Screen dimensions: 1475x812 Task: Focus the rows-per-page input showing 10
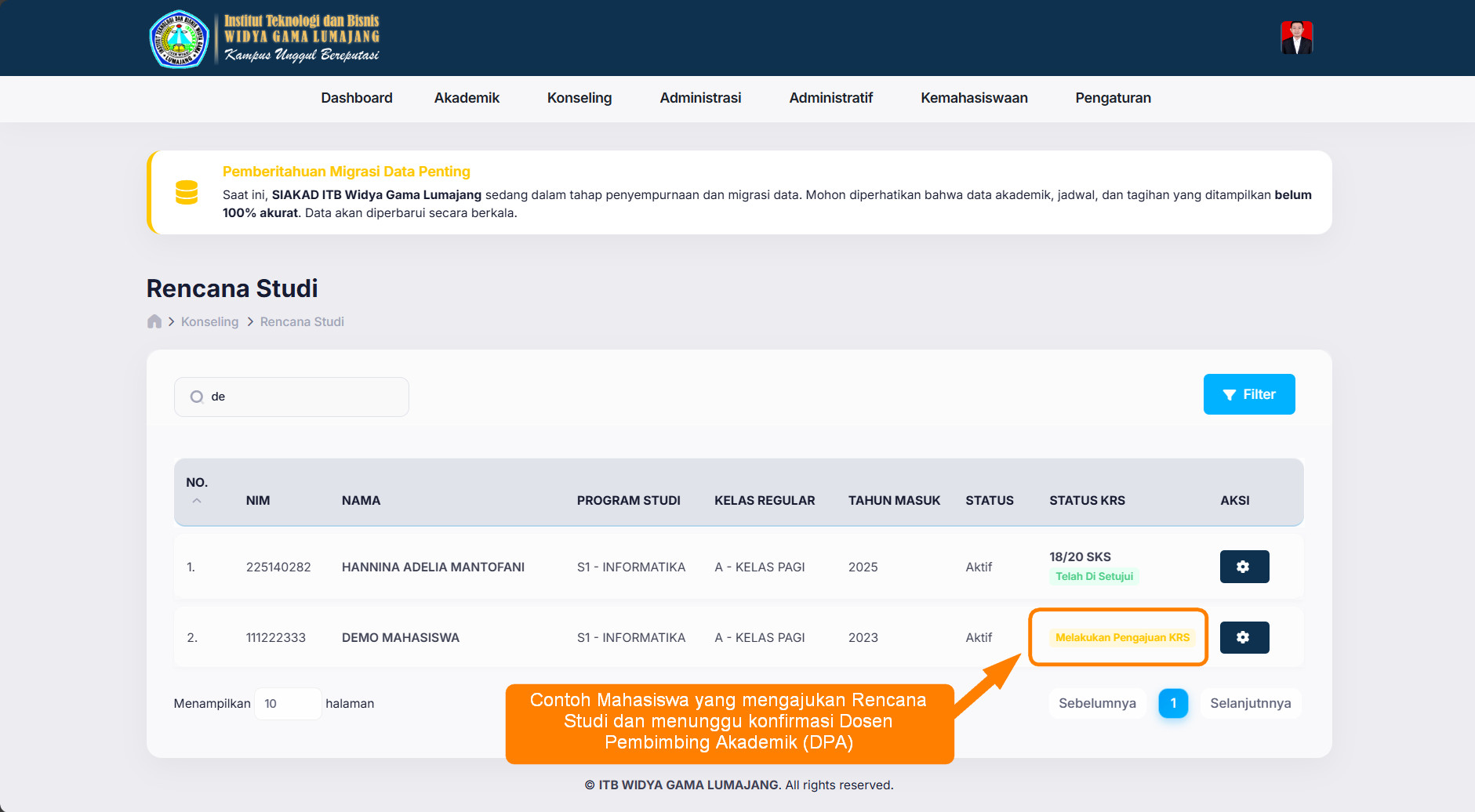[x=287, y=704]
